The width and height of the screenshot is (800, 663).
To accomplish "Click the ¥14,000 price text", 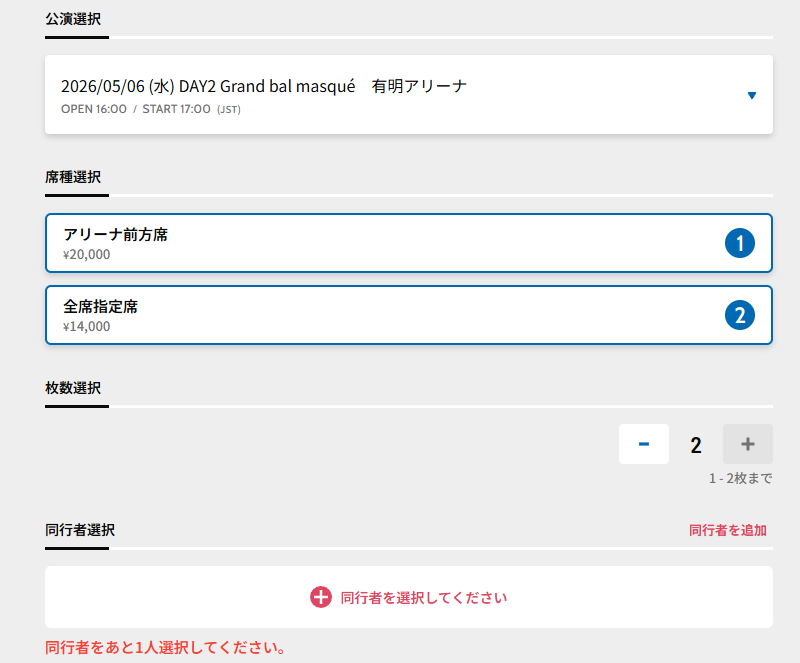I will click(x=86, y=326).
